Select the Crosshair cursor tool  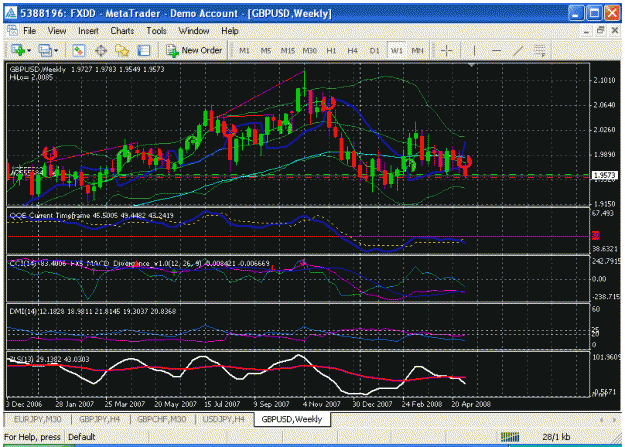click(x=447, y=51)
